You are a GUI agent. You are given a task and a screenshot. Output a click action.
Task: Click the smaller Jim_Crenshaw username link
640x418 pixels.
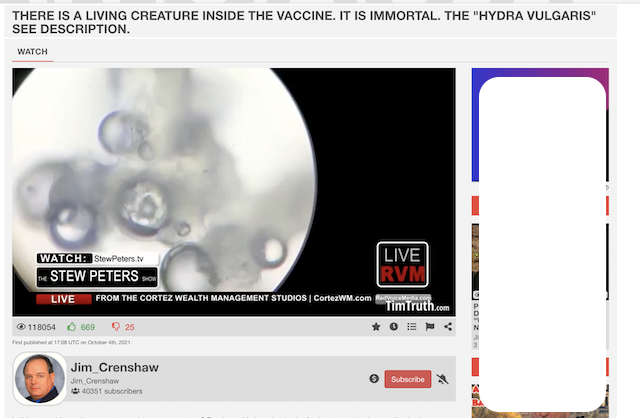(x=95, y=381)
